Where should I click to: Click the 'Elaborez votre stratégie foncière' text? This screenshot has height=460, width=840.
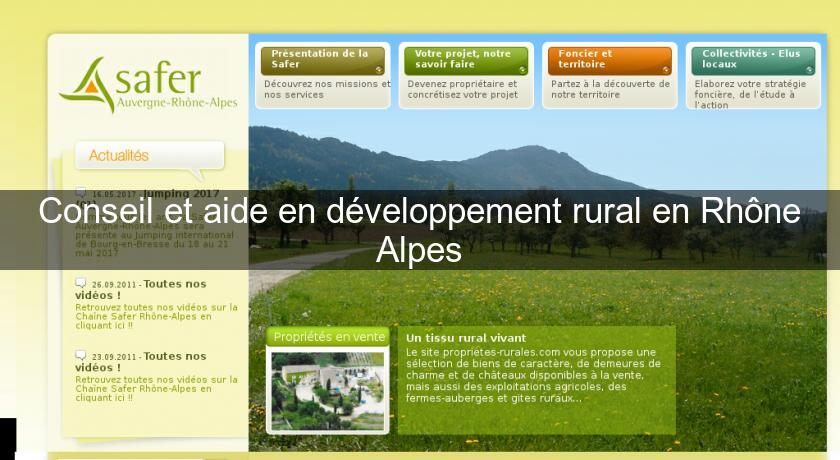(x=750, y=94)
